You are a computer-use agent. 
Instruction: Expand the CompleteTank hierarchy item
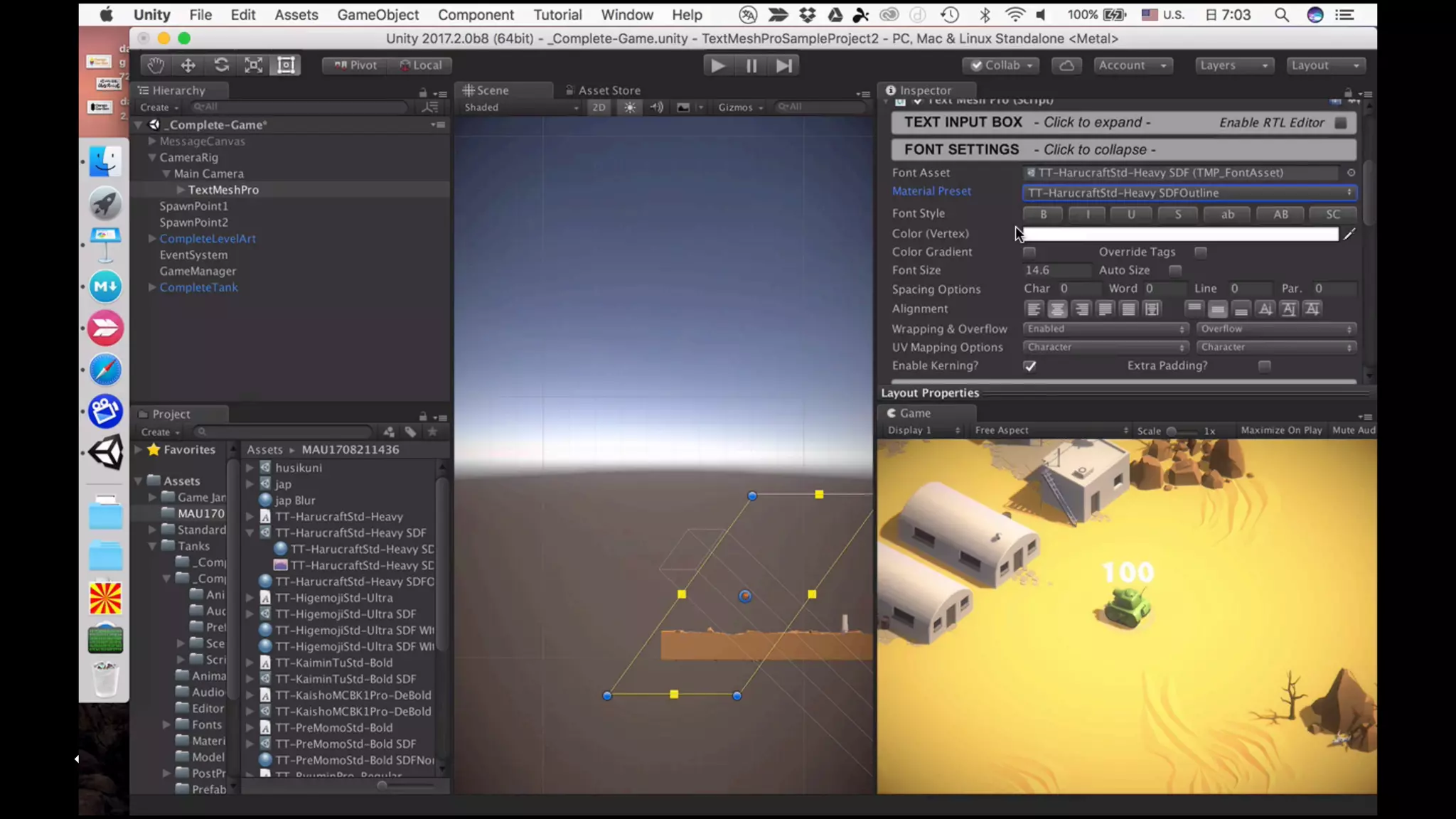(x=151, y=287)
